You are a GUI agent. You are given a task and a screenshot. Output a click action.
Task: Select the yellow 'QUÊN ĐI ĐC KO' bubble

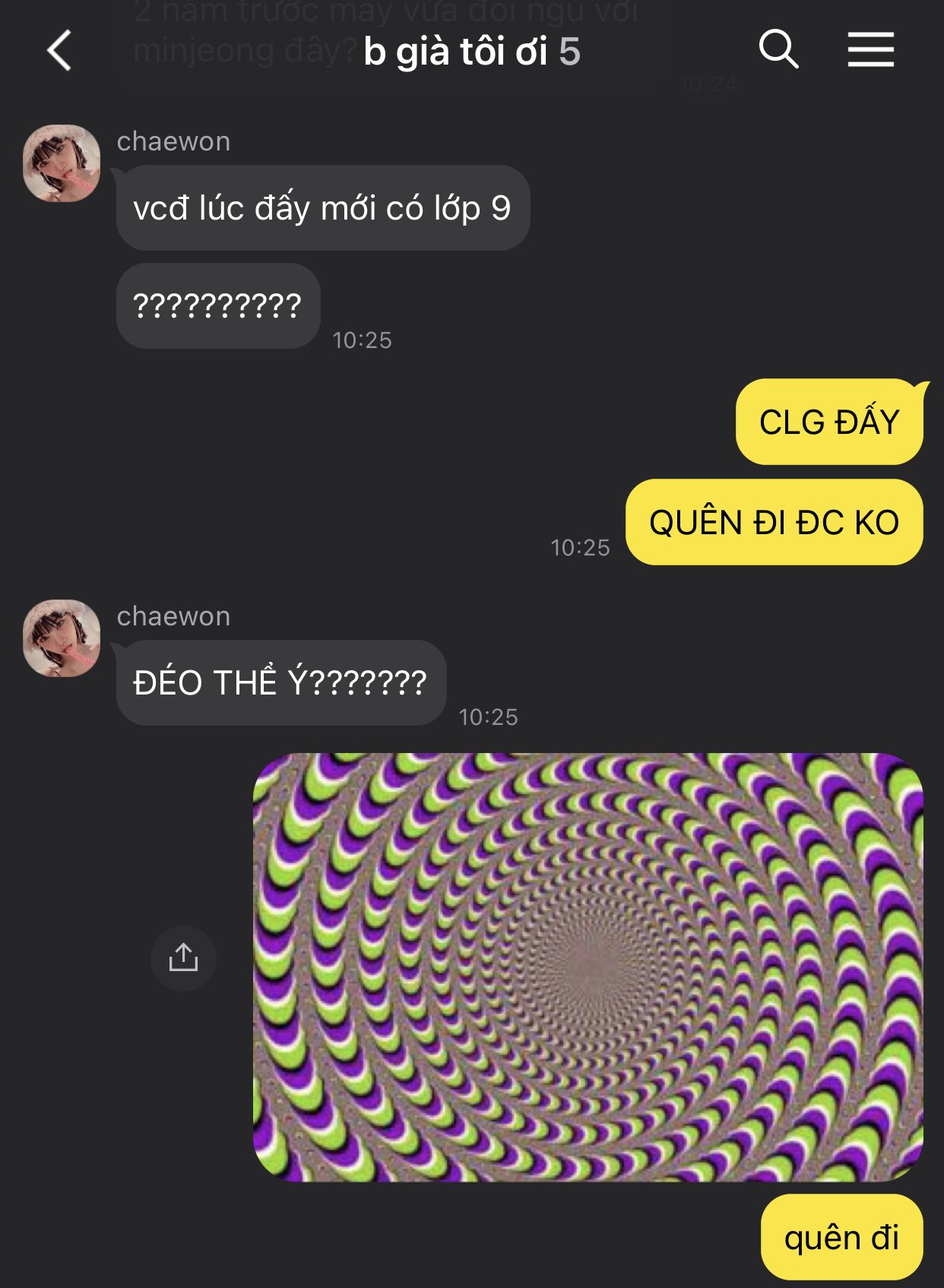click(x=774, y=522)
